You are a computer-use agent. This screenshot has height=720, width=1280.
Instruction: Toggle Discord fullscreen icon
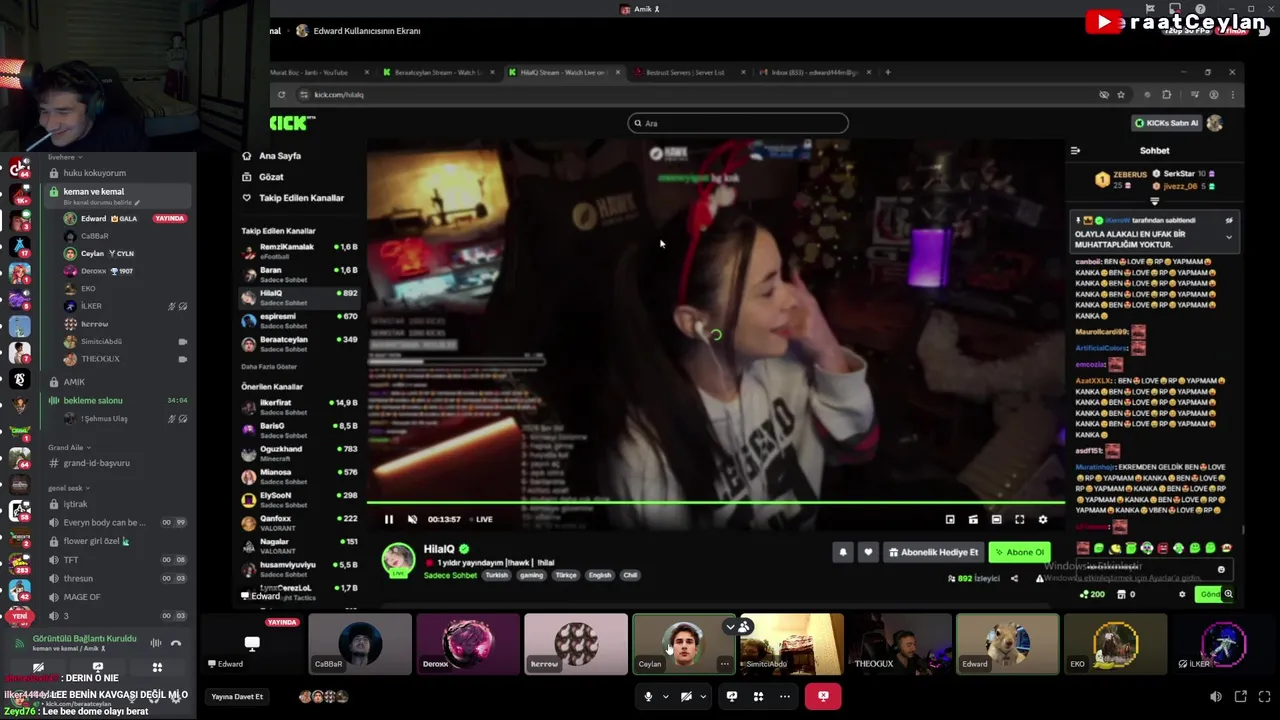tap(1265, 697)
